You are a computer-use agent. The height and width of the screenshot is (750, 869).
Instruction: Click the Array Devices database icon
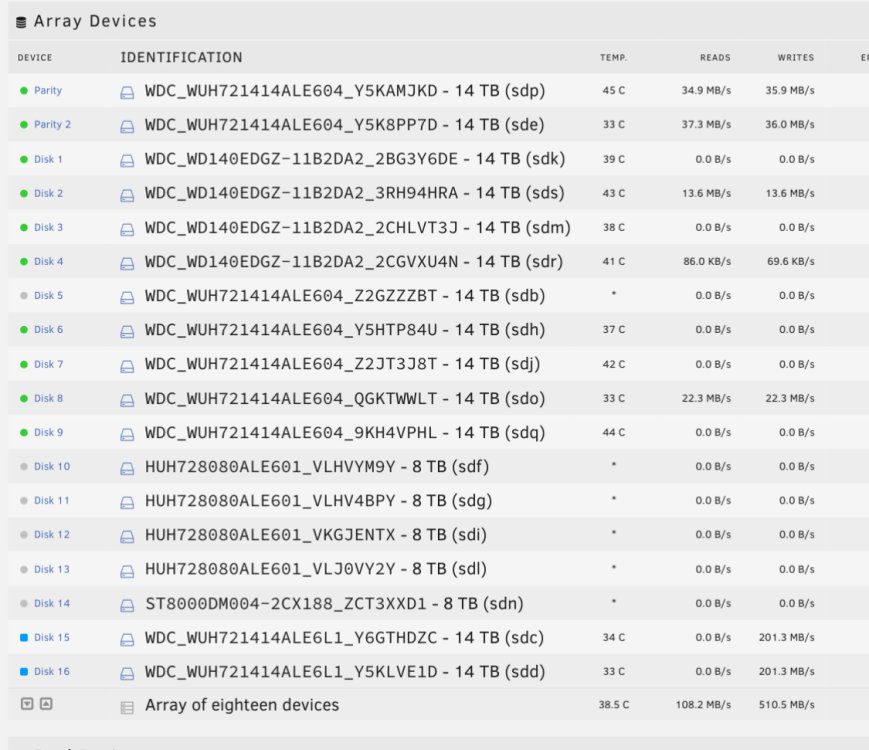[x=21, y=22]
